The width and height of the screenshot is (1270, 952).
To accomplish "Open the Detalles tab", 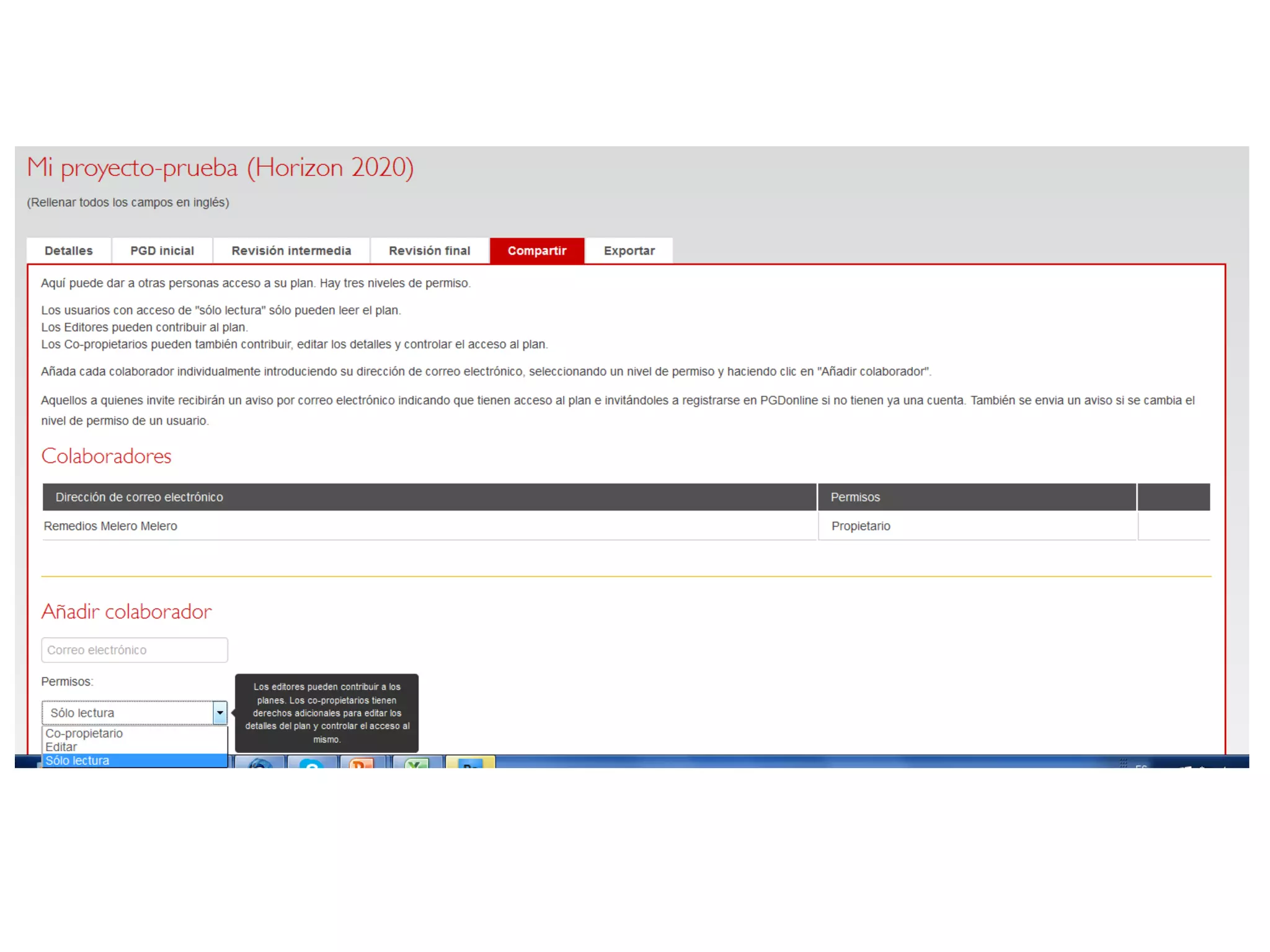I will point(69,250).
